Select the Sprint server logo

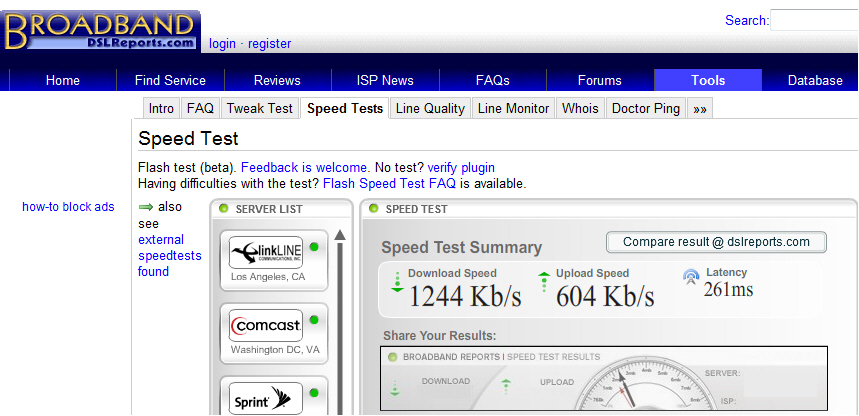point(266,398)
